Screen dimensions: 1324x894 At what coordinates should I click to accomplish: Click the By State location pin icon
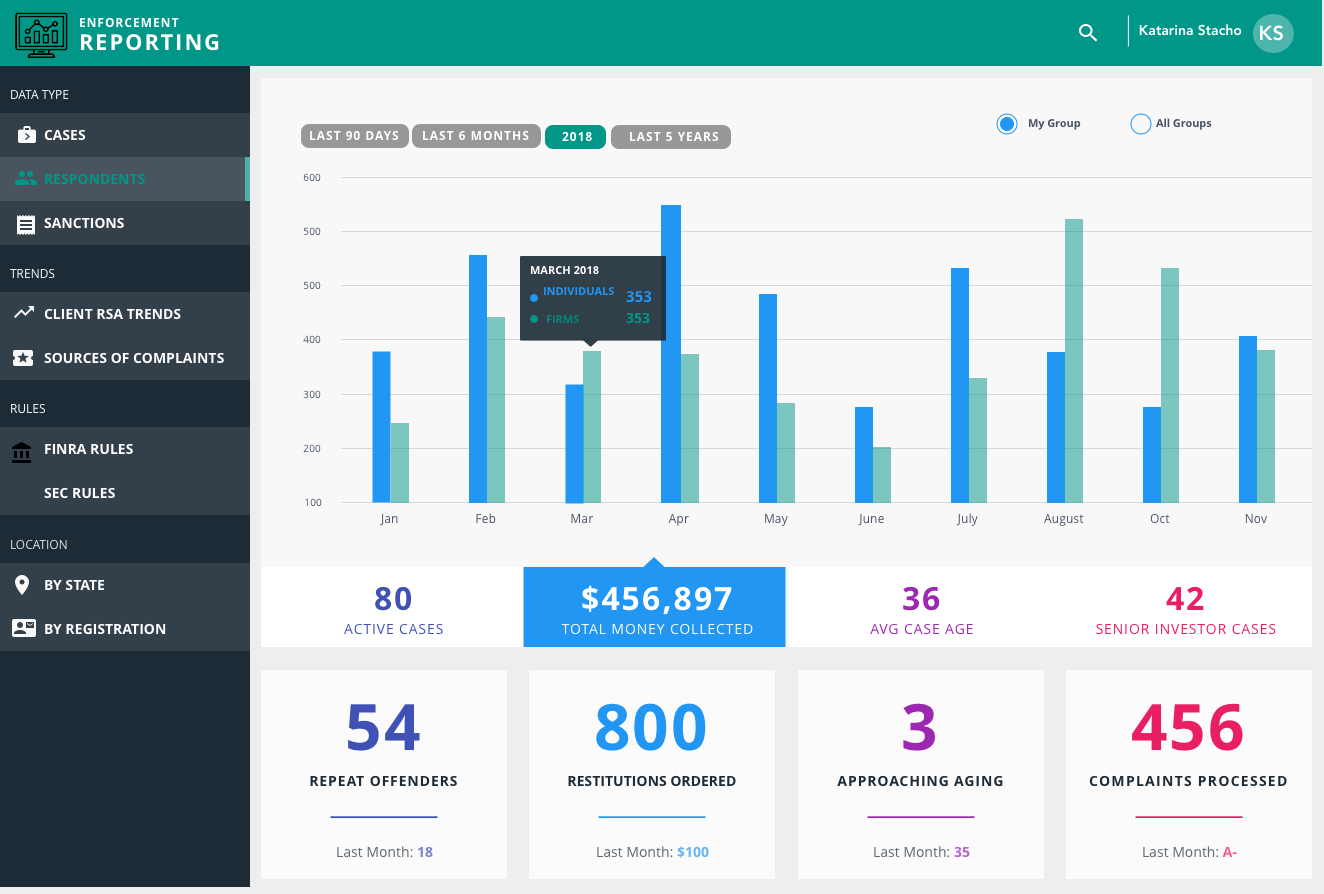click(x=22, y=585)
